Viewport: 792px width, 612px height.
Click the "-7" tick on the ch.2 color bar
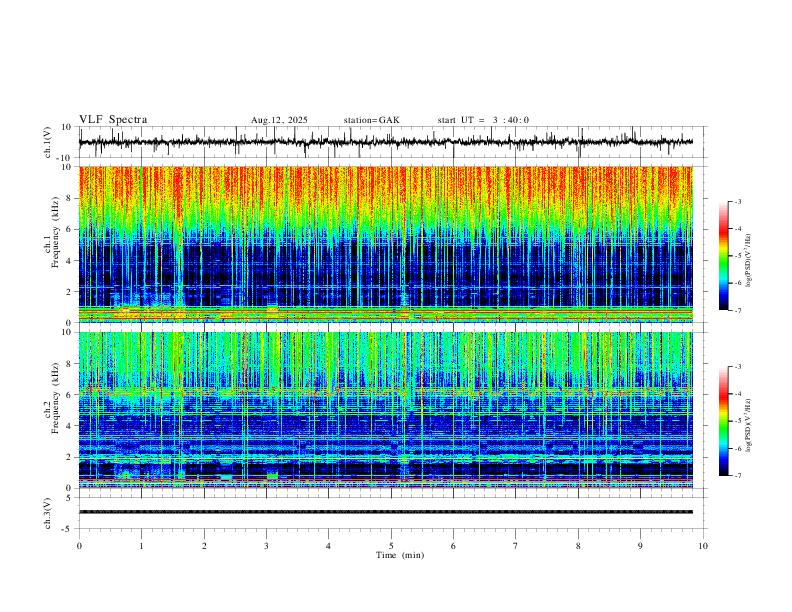(x=737, y=476)
